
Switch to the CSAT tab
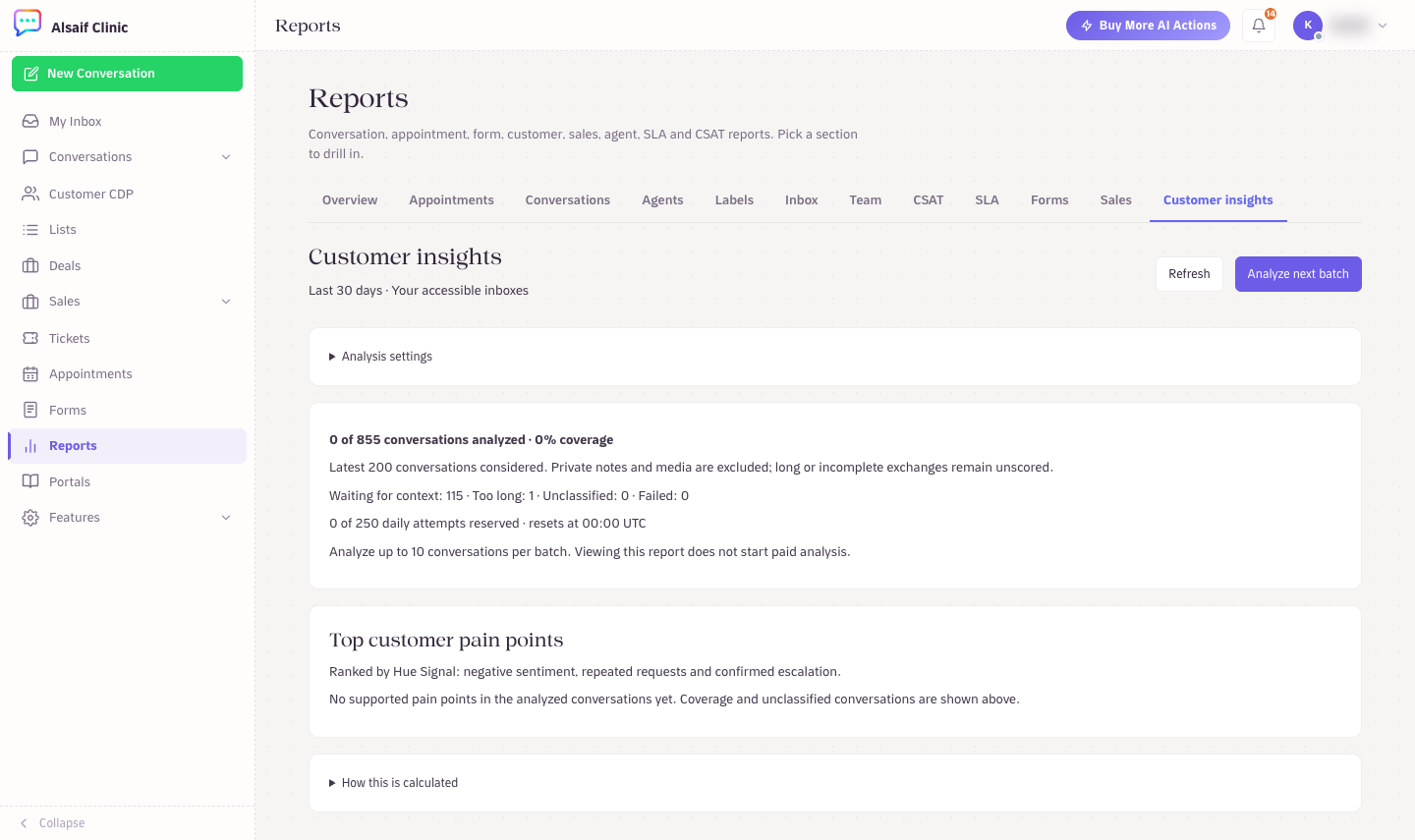(929, 200)
